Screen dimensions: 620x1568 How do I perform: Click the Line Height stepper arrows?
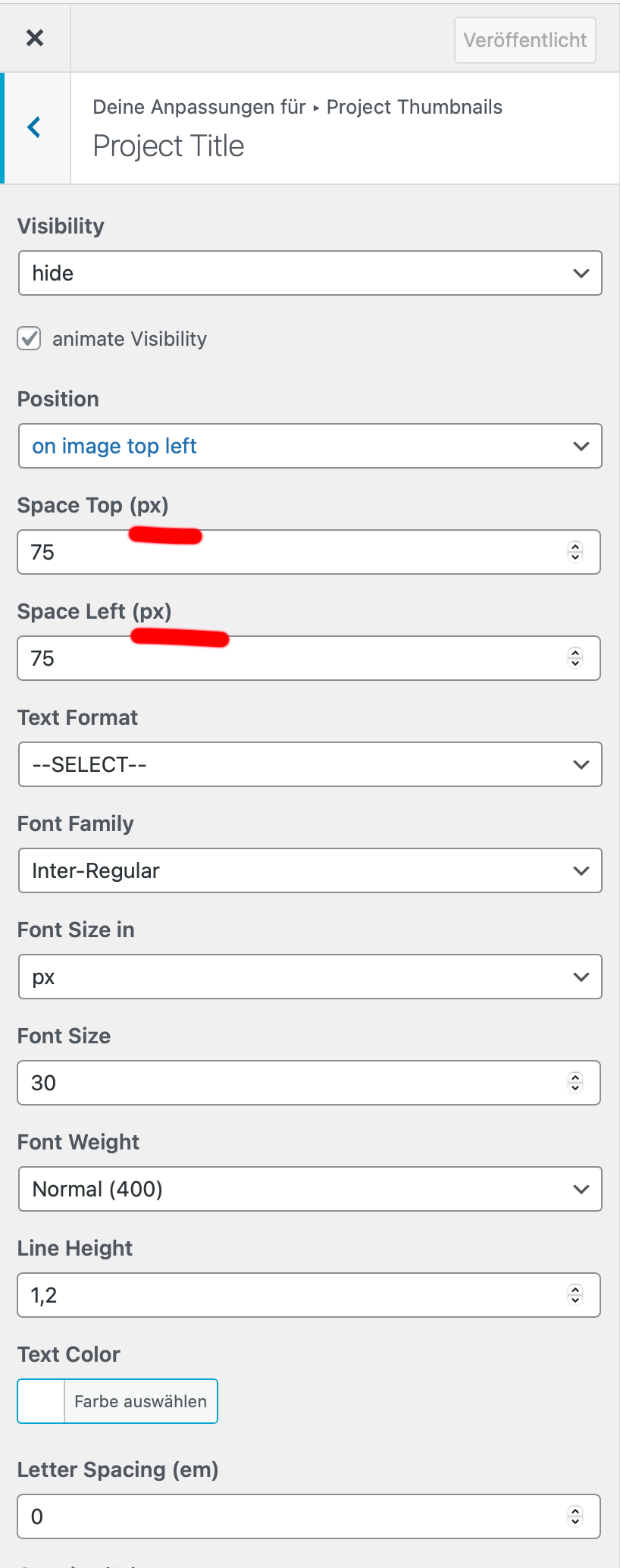(575, 1295)
